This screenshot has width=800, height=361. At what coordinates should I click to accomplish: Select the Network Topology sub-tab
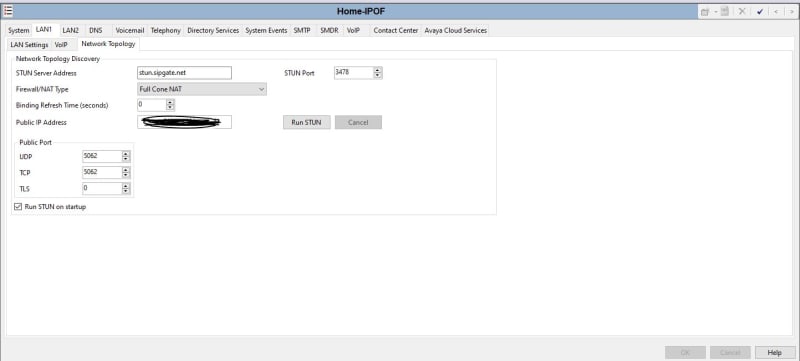[108, 44]
